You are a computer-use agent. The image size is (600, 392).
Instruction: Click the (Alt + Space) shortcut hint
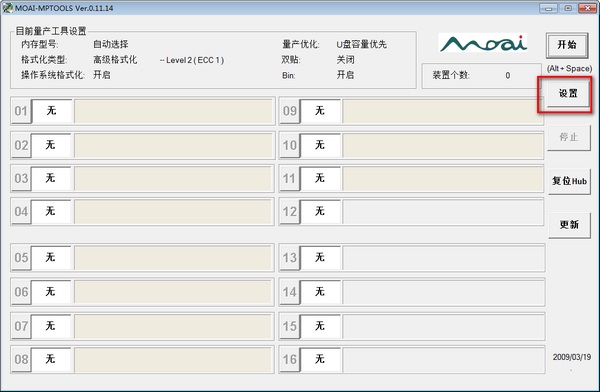click(569, 69)
